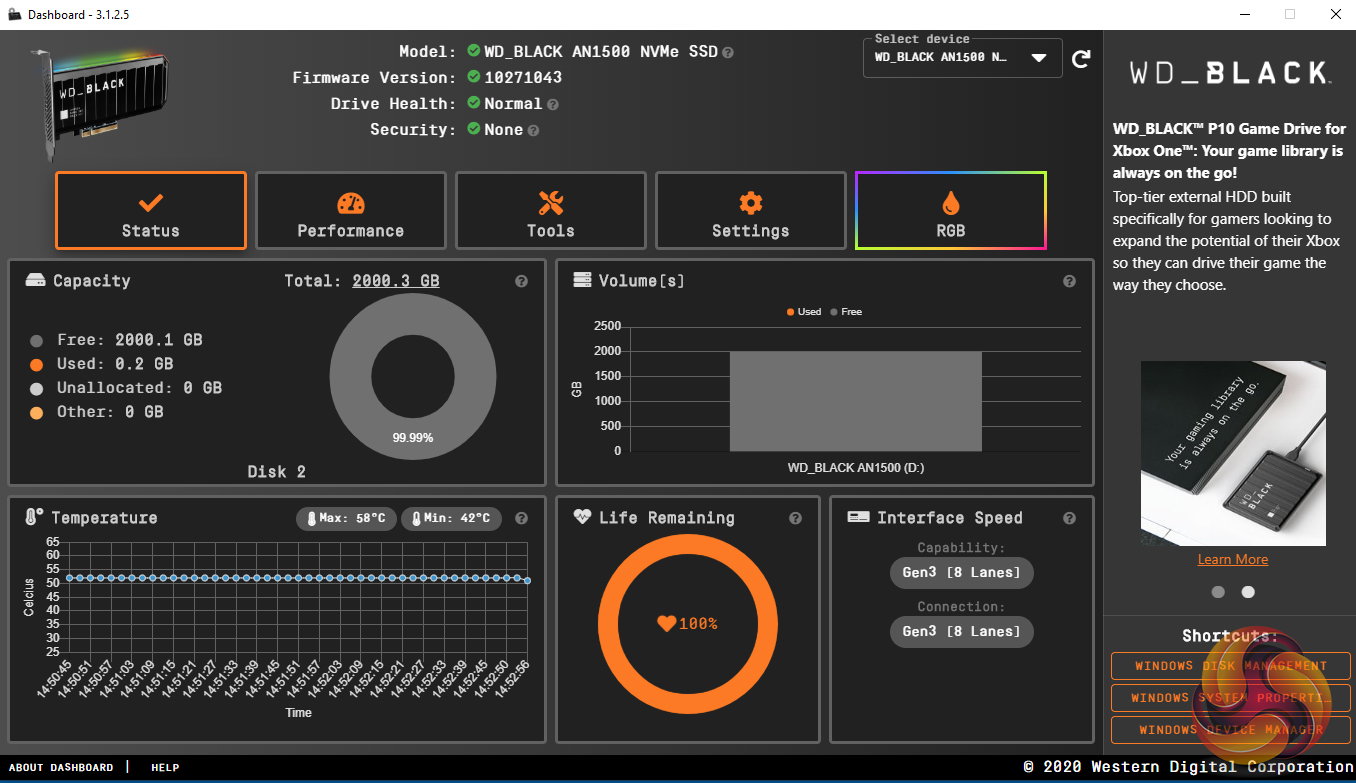Image resolution: width=1356 pixels, height=784 pixels.
Task: Click the P10 Game Drive ad image
Action: [x=1232, y=453]
